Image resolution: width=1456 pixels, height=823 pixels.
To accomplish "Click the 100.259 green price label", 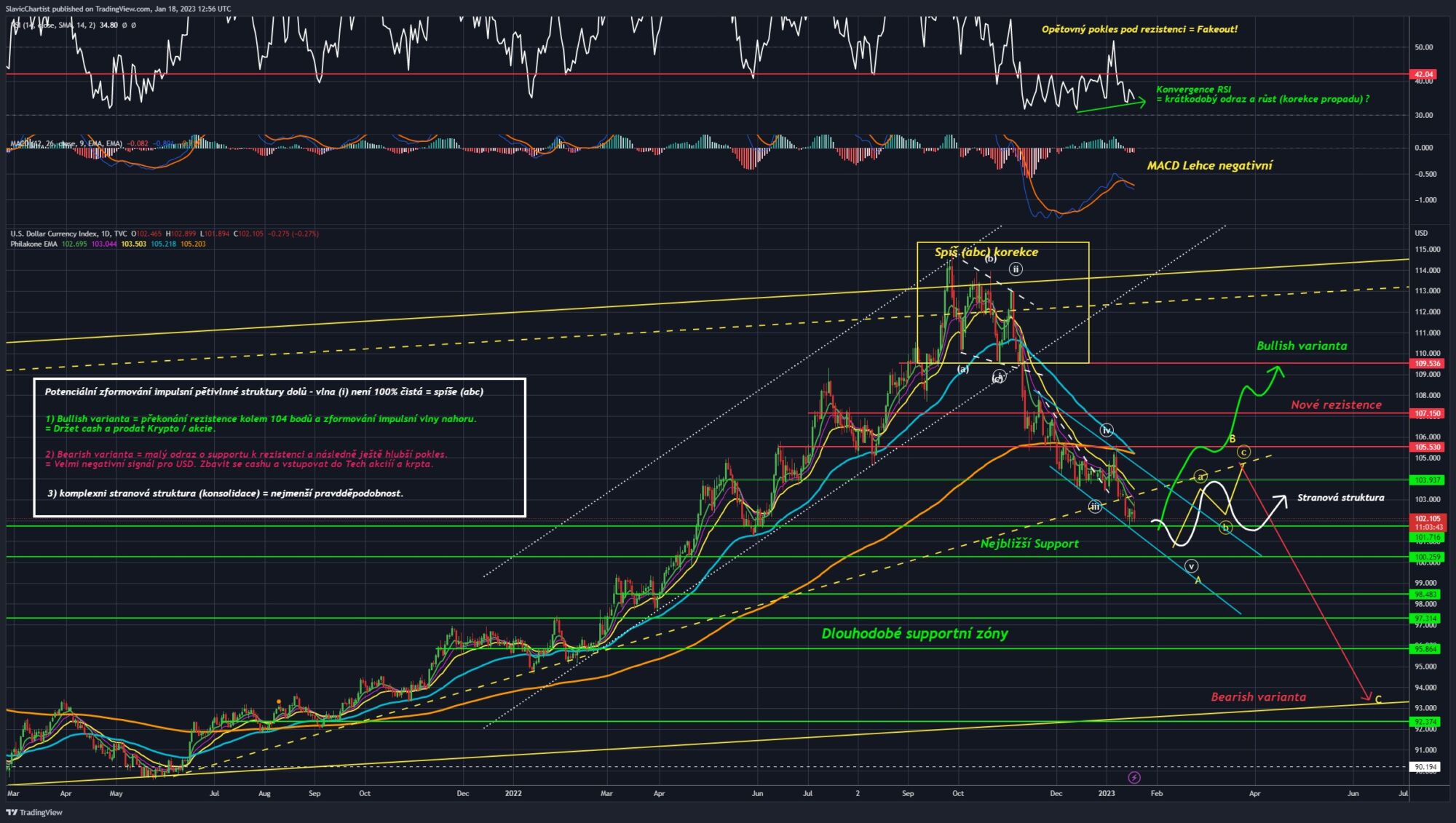I will 1427,557.
